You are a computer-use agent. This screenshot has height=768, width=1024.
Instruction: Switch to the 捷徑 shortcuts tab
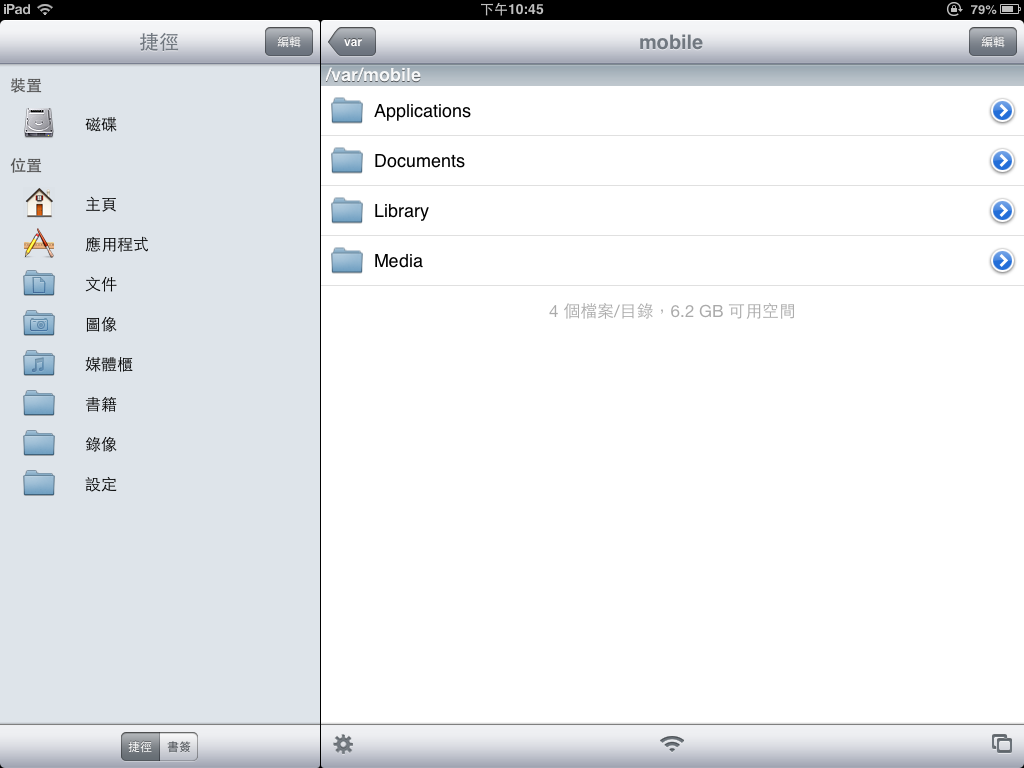(141, 747)
